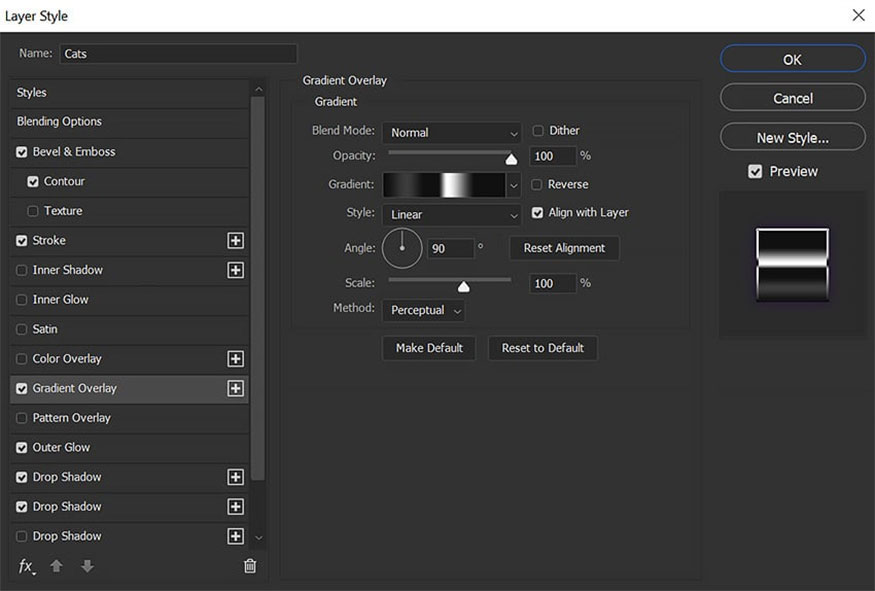
Task: Add another Color Overlay with plus icon
Action: tap(235, 359)
